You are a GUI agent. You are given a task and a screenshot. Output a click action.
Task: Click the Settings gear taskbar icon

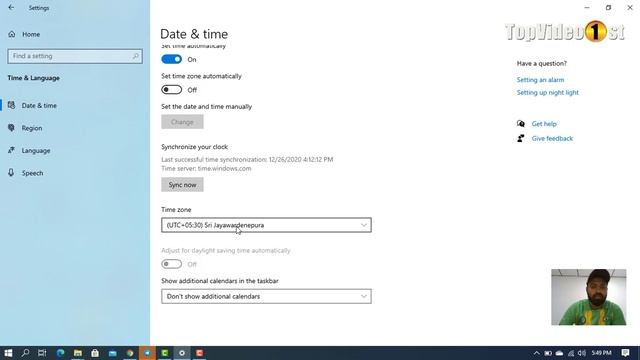point(182,353)
